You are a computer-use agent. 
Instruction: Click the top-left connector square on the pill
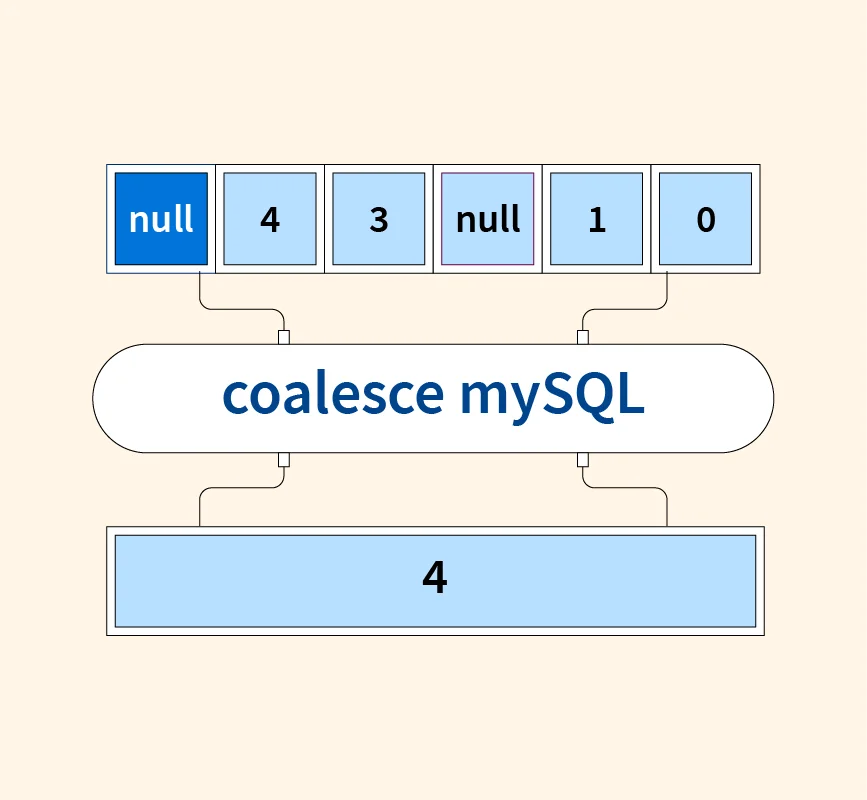[x=284, y=337]
